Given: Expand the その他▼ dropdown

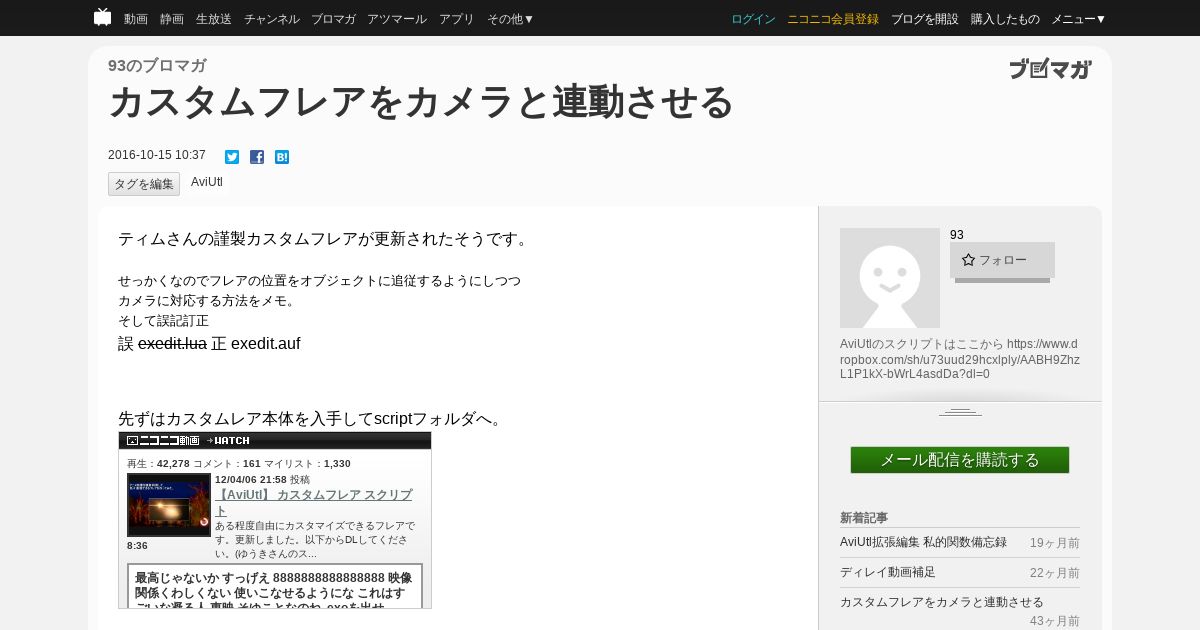Looking at the screenshot, I should [511, 19].
